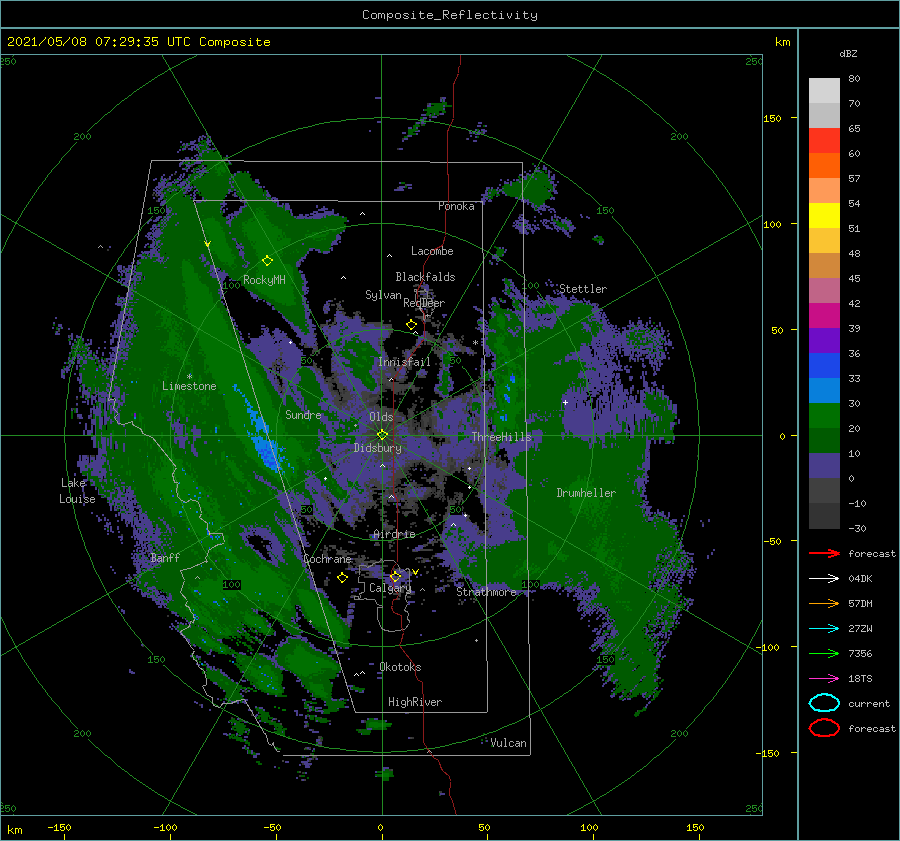Click the red forecast ellipse icon
The width and height of the screenshot is (900, 841).
[824, 728]
